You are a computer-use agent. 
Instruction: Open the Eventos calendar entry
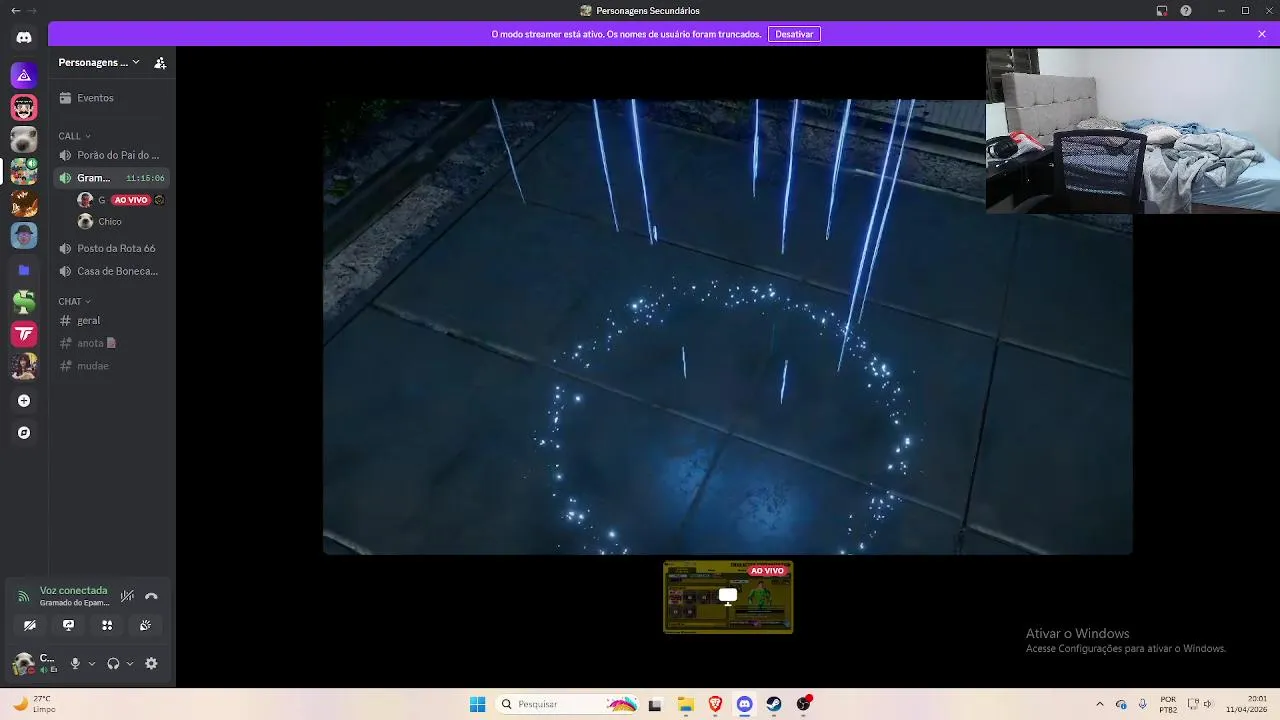pos(112,98)
